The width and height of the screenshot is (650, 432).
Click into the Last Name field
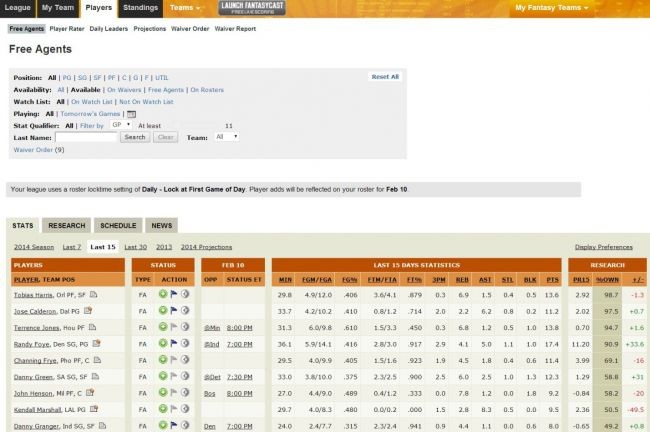[86, 137]
